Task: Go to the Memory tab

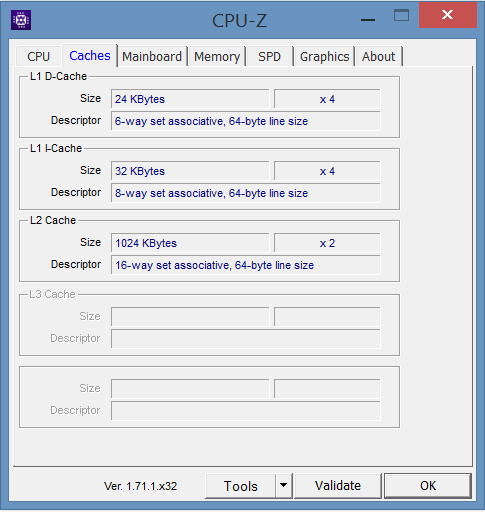Action: point(217,56)
